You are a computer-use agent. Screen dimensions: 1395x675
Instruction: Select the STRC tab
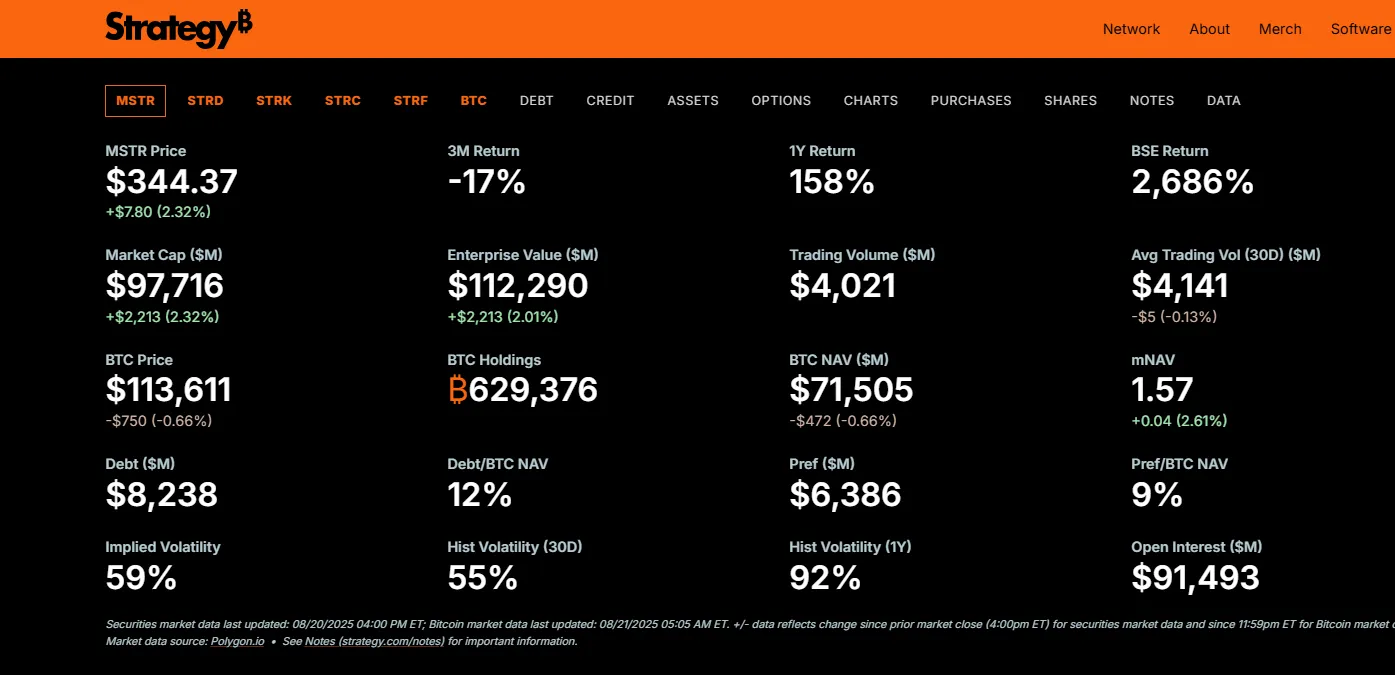point(343,101)
